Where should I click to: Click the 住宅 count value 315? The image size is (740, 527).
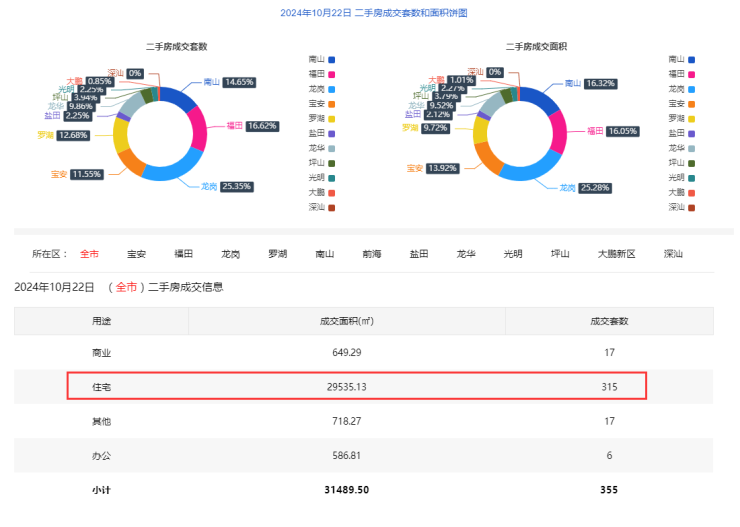(x=609, y=387)
